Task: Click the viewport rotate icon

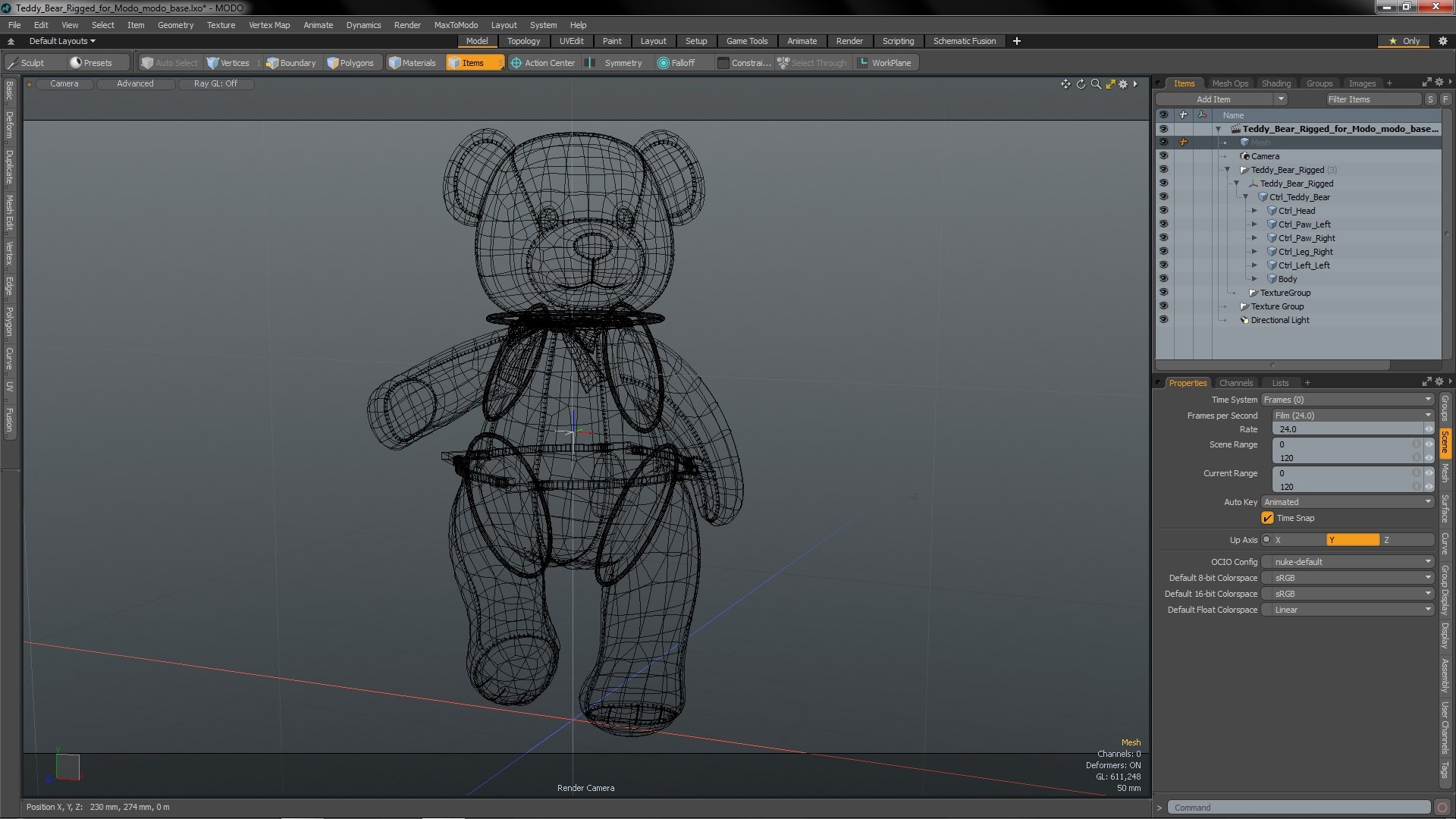Action: 1081,84
